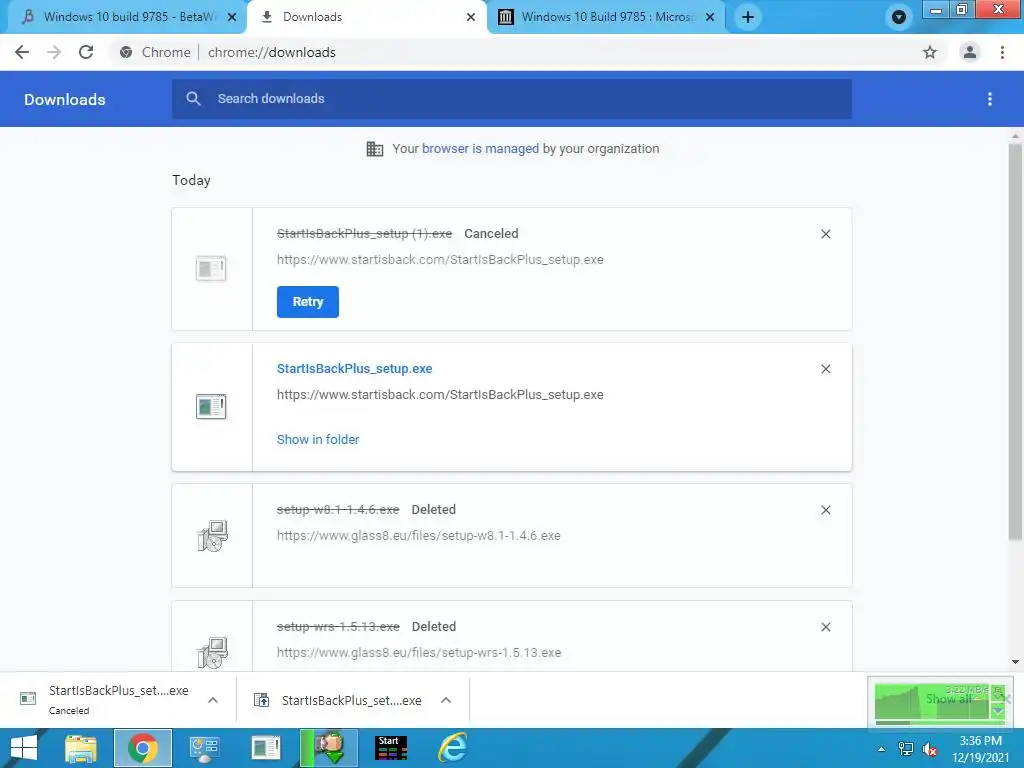
Task: Remove setup-wrs-1.5.13.exe entry from list
Action: point(825,627)
